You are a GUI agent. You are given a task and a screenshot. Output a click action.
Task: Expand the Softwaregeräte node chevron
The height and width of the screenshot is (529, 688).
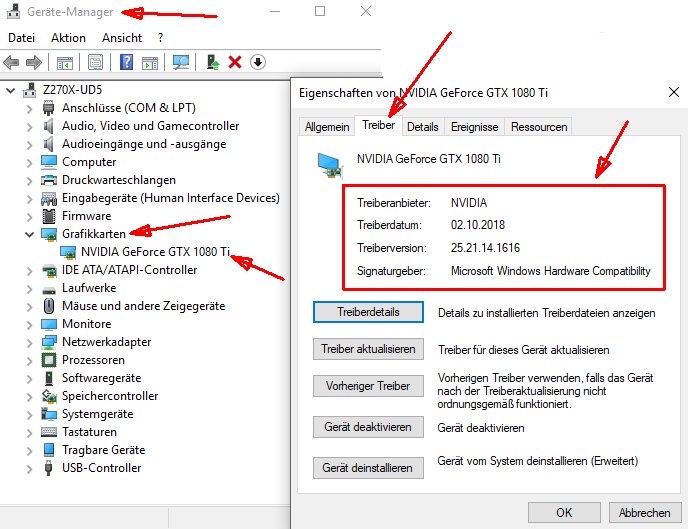coord(29,379)
